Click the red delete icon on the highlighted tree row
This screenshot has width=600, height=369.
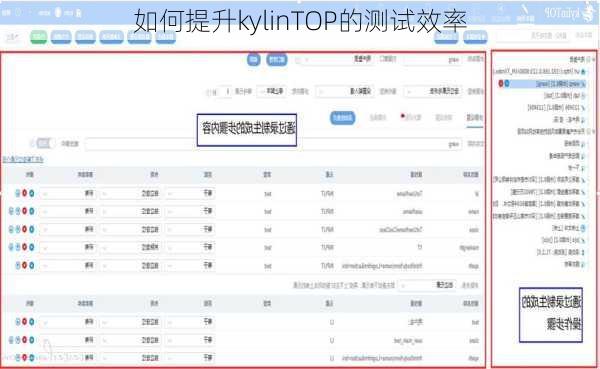click(501, 83)
